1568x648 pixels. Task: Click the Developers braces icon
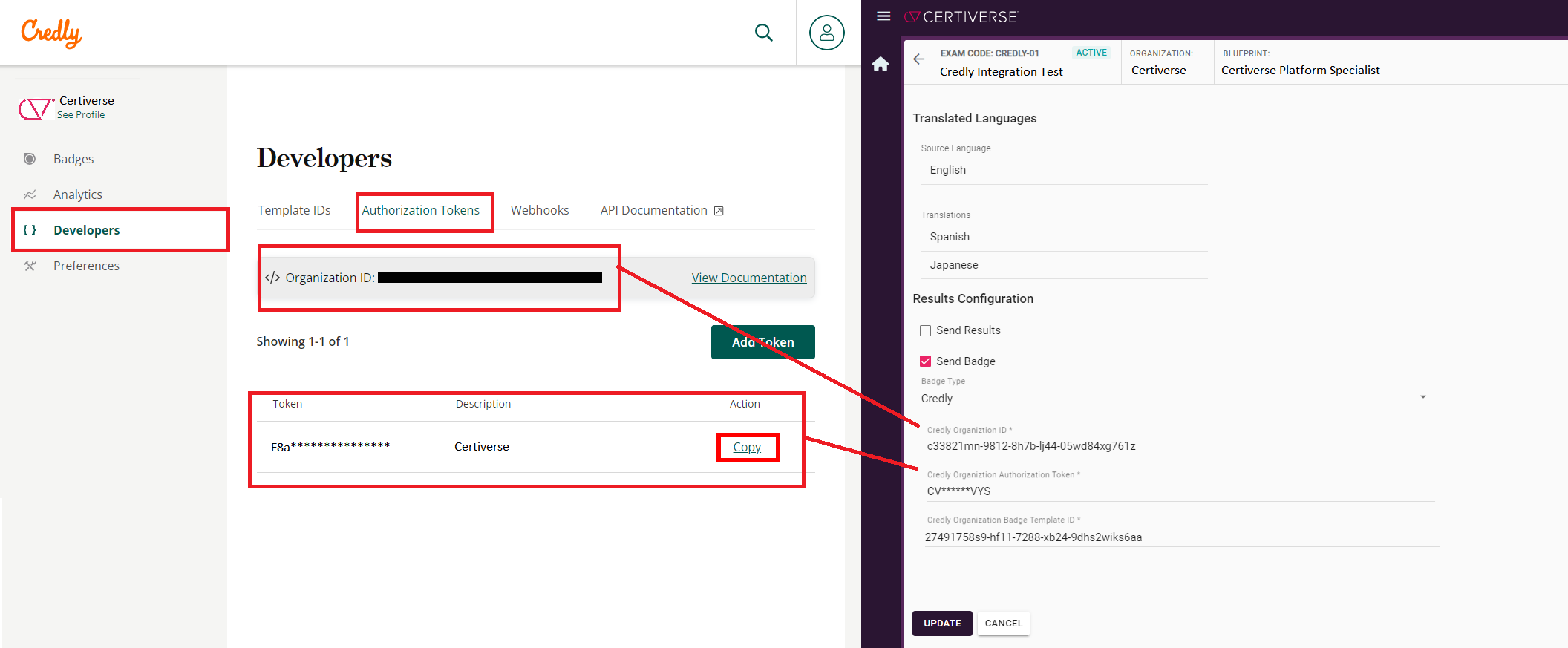pos(30,230)
